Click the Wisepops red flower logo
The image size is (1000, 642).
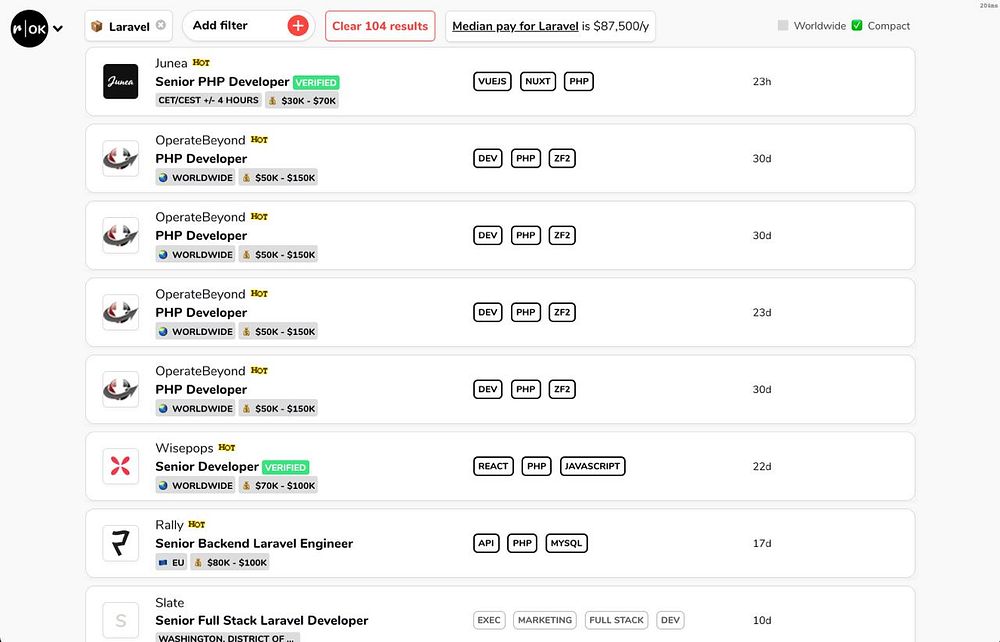pyautogui.click(x=121, y=466)
